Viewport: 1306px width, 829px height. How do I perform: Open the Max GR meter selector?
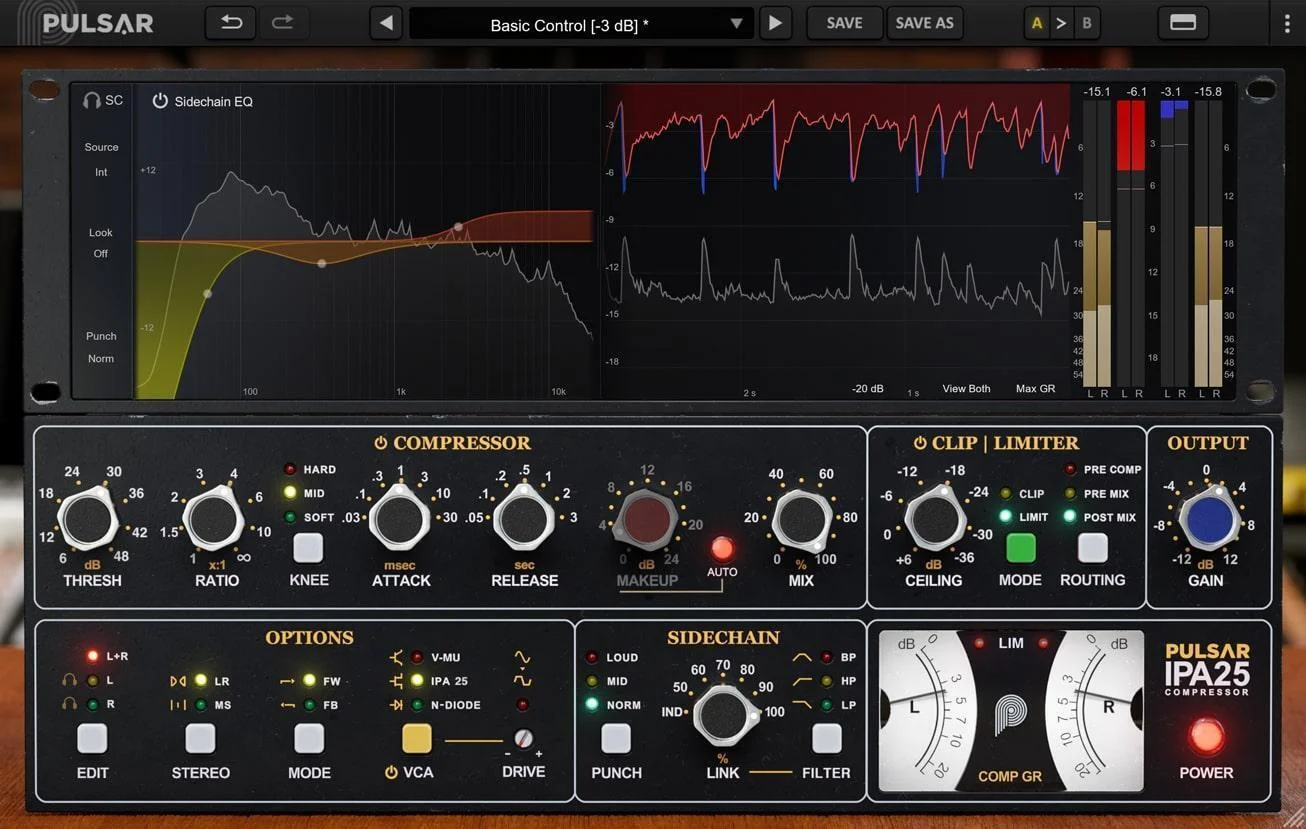coord(1037,388)
